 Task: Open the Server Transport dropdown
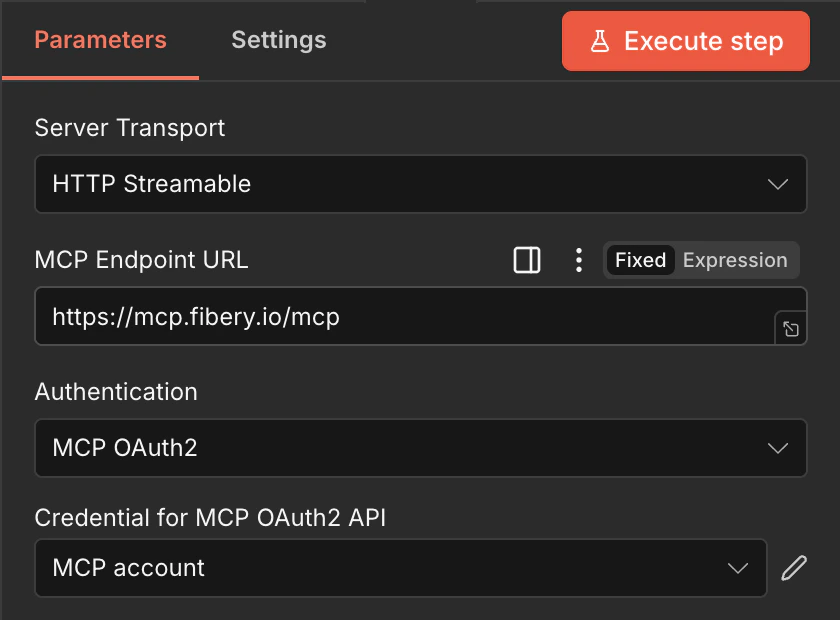tap(420, 184)
